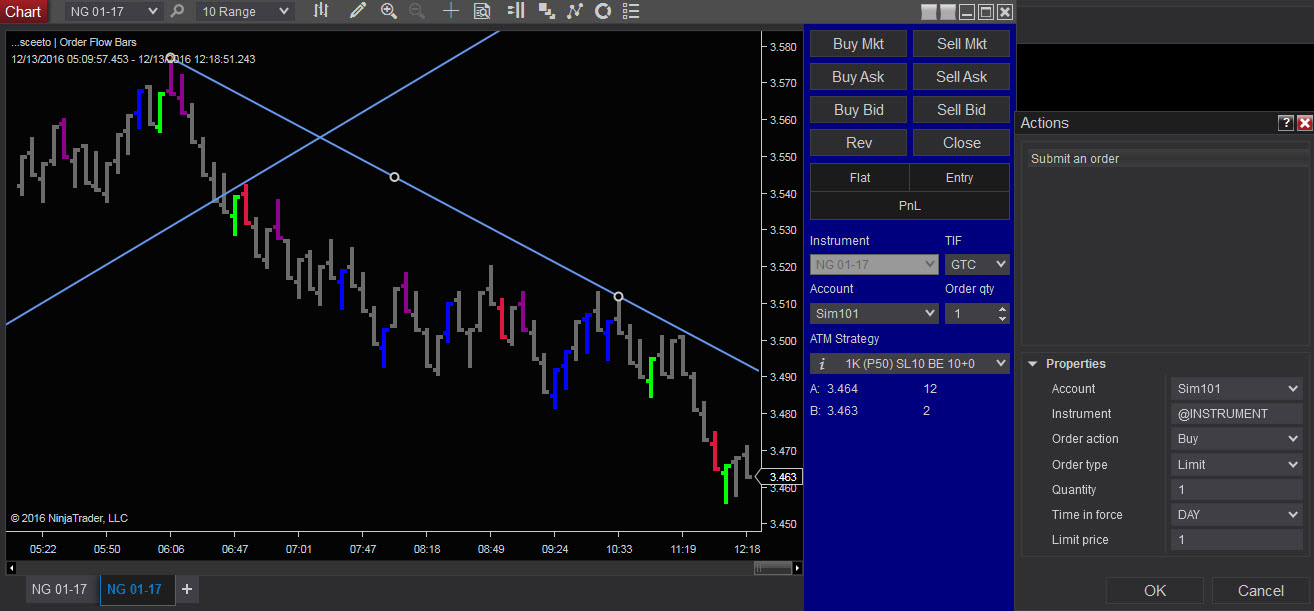Open the data box icon

481,11
